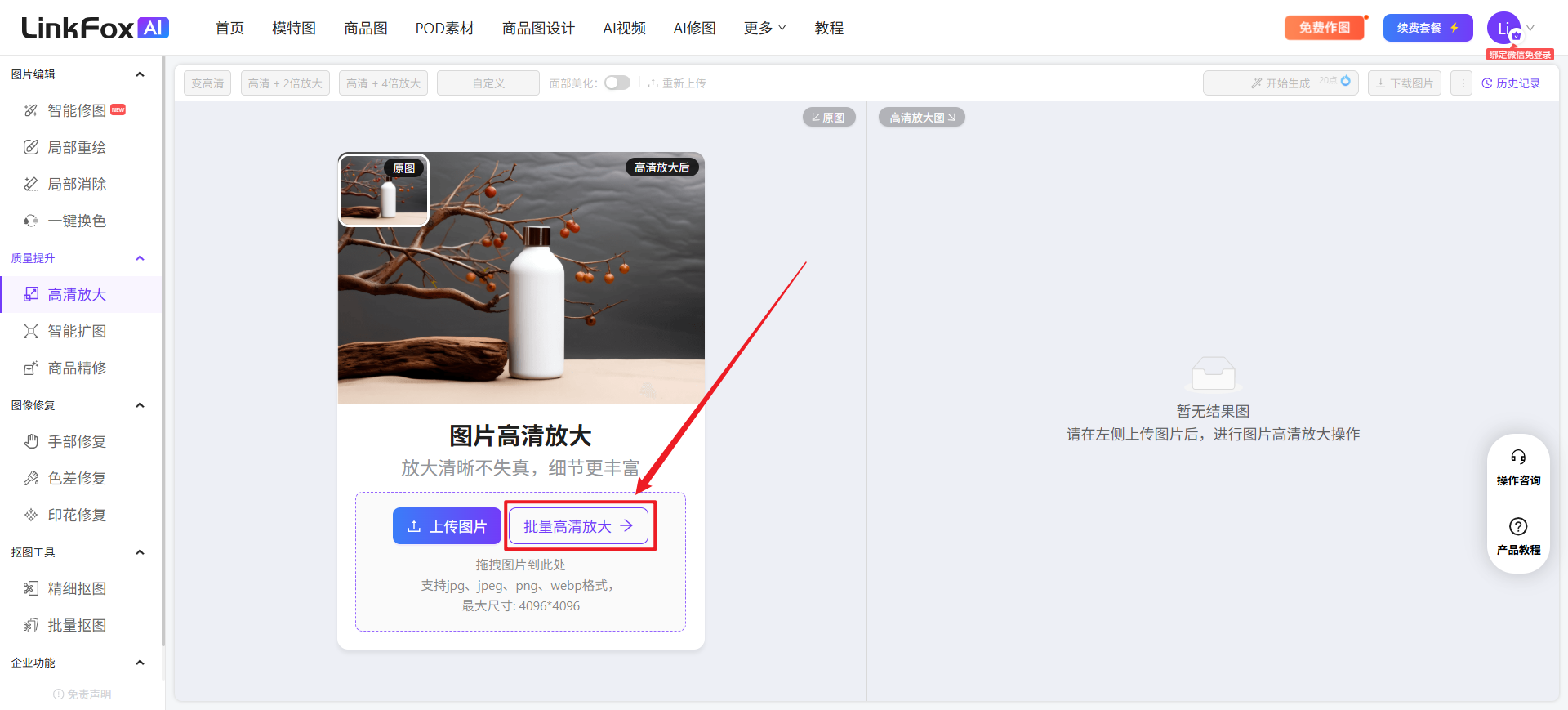Image resolution: width=1568 pixels, height=710 pixels.
Task: Click the 批量高清放大 button
Action: (578, 526)
